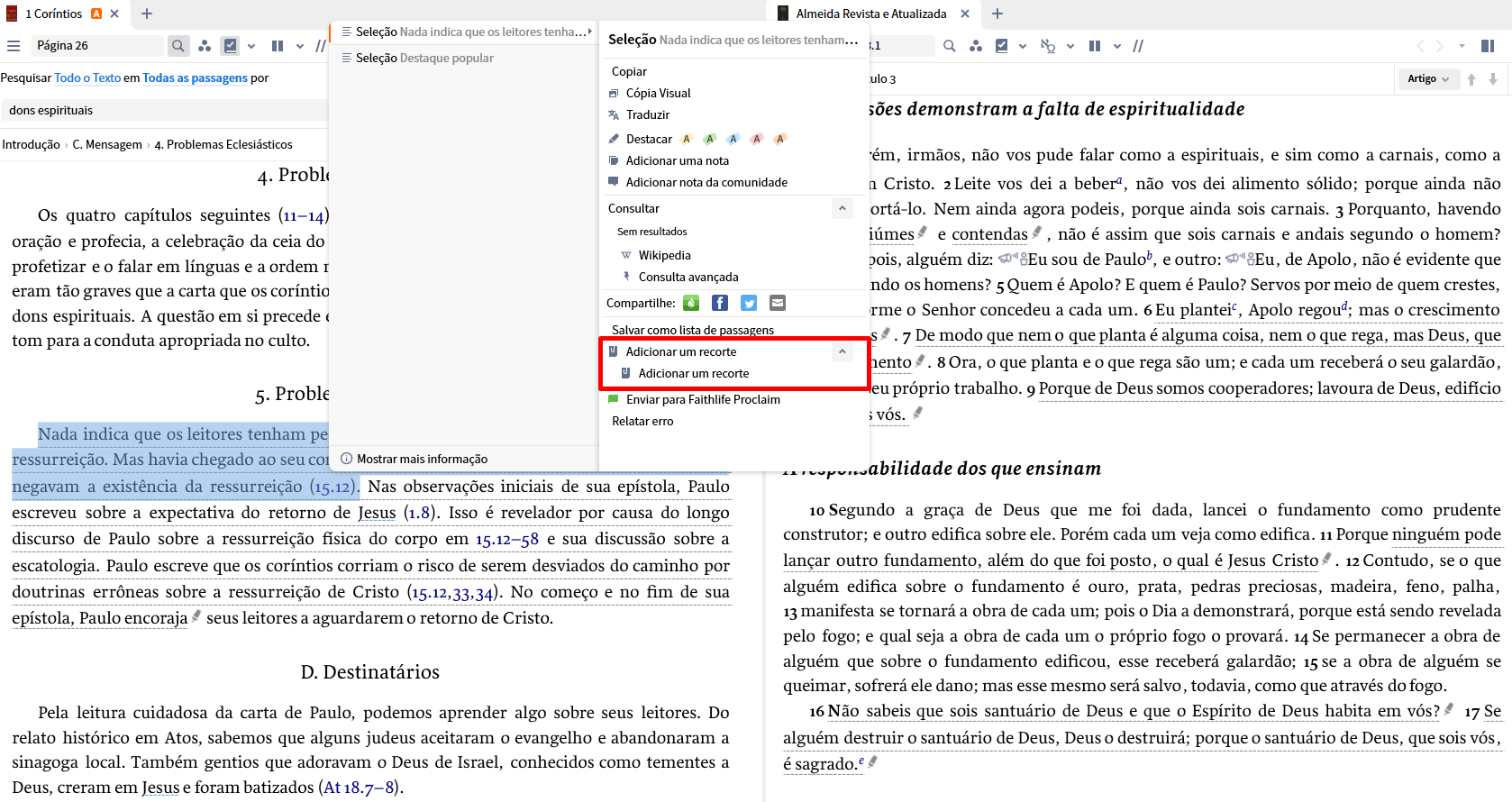Collapse the Adicionar um recorte section
Viewport: 1512px width, 802px height.
(842, 351)
